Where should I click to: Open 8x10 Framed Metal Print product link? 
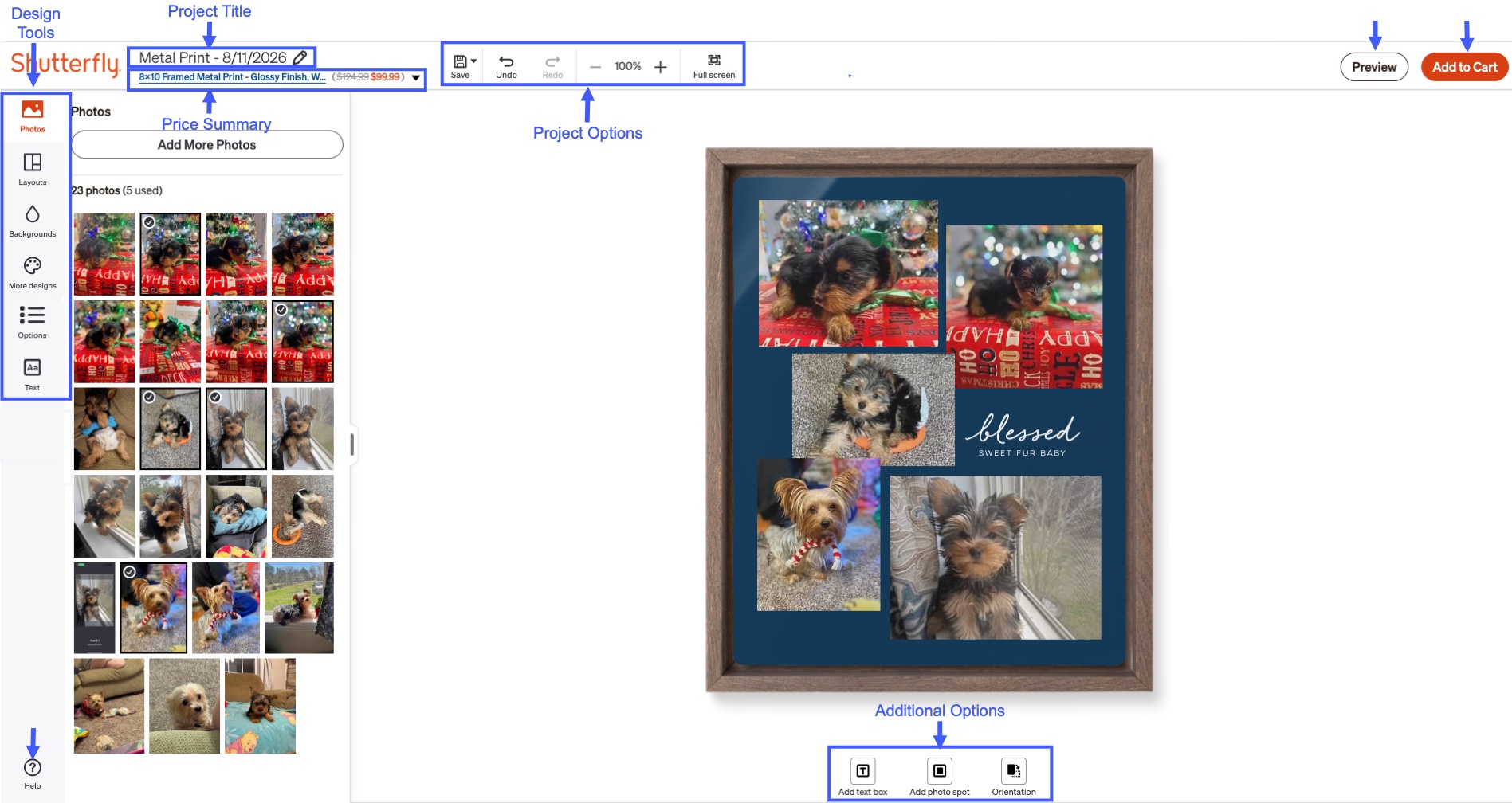pyautogui.click(x=232, y=77)
